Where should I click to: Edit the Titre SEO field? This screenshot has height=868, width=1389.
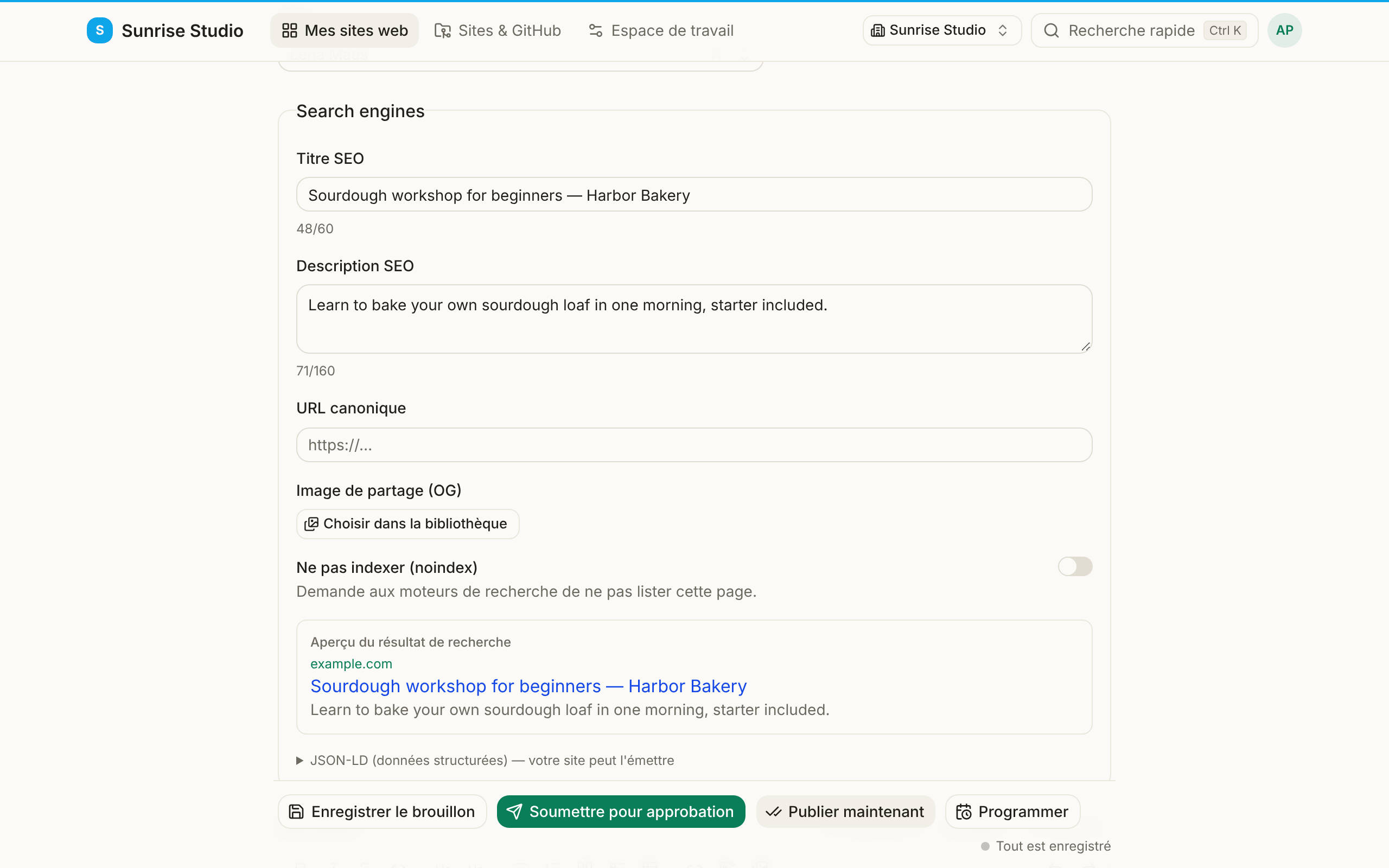point(694,195)
